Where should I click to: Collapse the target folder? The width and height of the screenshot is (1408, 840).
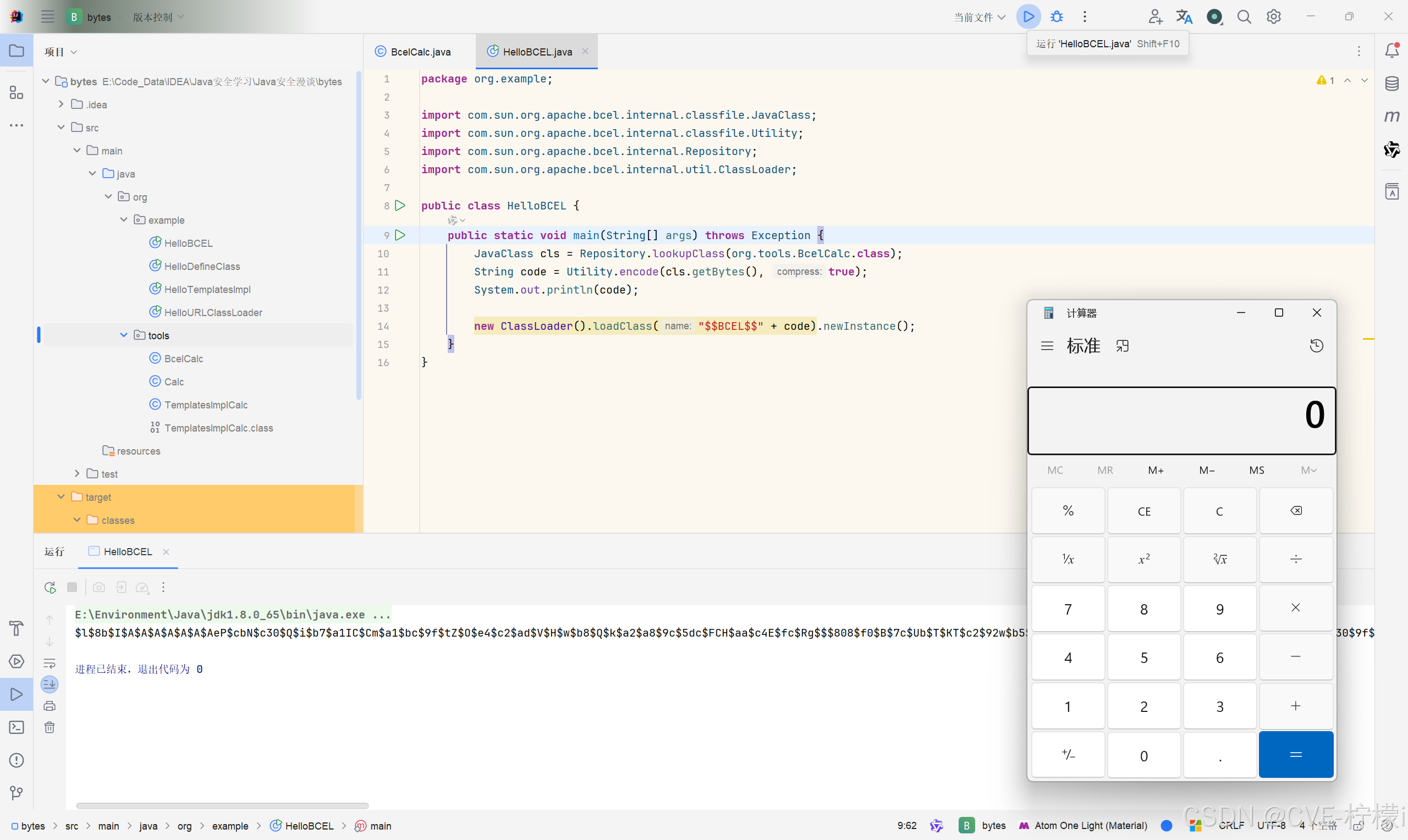click(x=61, y=496)
